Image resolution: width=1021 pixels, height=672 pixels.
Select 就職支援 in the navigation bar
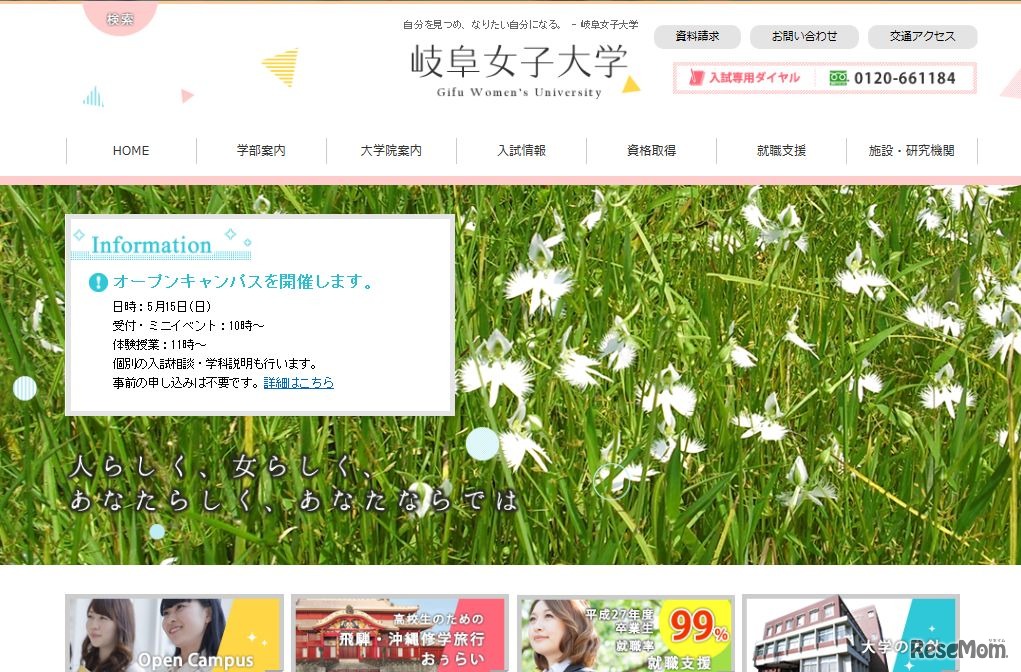coord(781,150)
